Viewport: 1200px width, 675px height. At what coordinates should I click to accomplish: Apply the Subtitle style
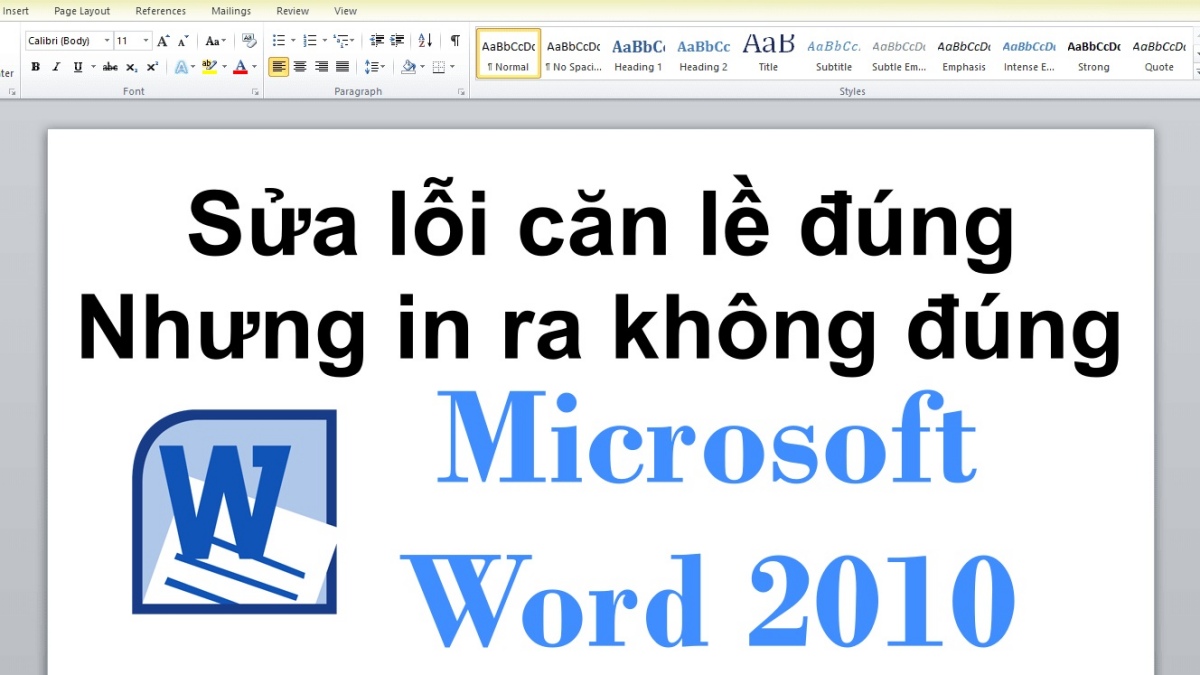[833, 54]
